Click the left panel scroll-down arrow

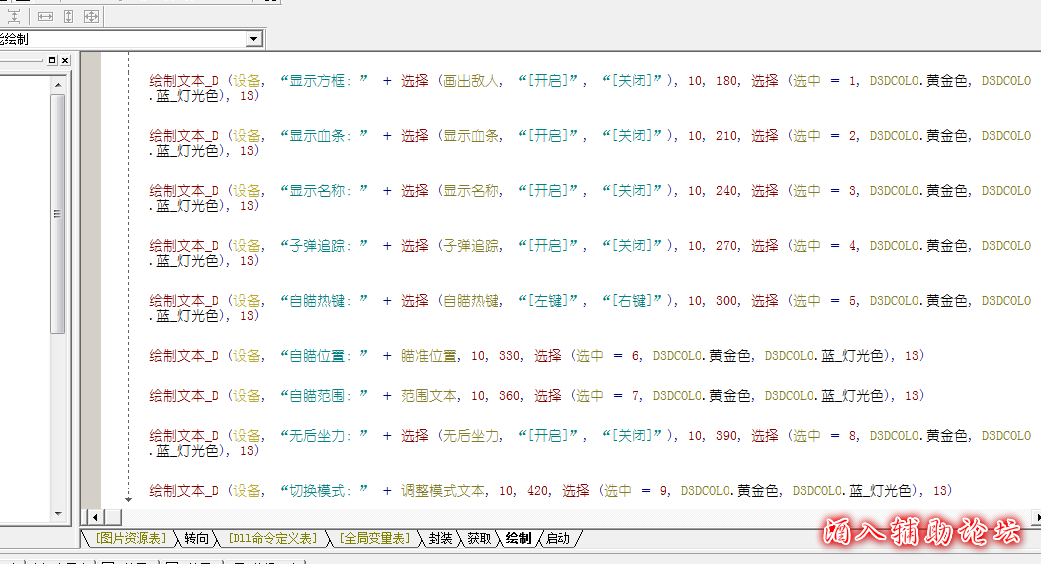click(58, 514)
